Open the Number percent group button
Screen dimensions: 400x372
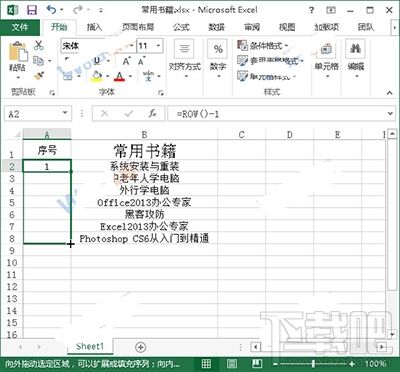pos(218,59)
